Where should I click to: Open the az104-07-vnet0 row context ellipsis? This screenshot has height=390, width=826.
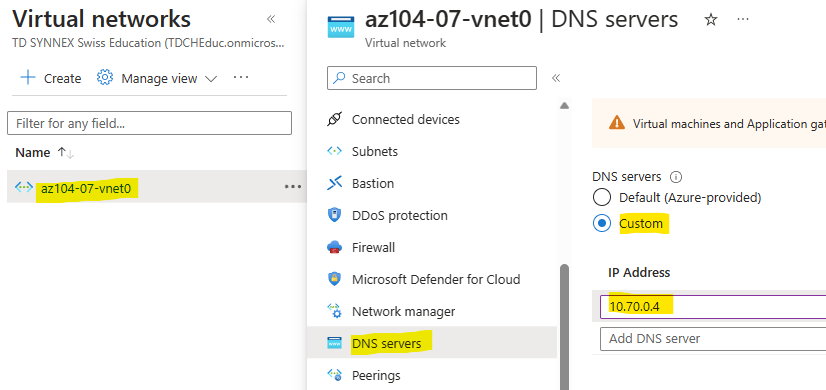pos(293,187)
